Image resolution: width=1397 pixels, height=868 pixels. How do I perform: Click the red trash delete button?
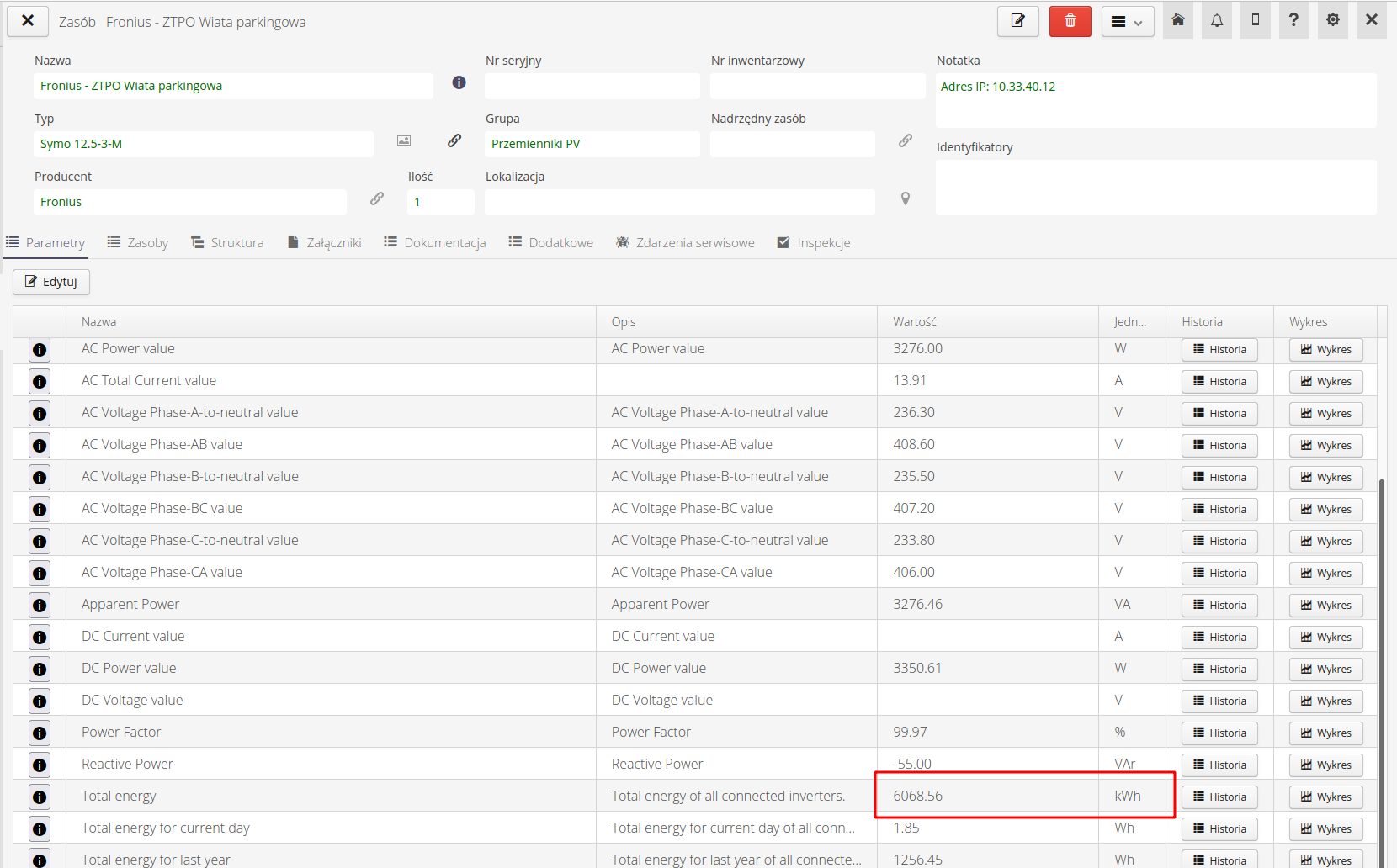(x=1070, y=21)
